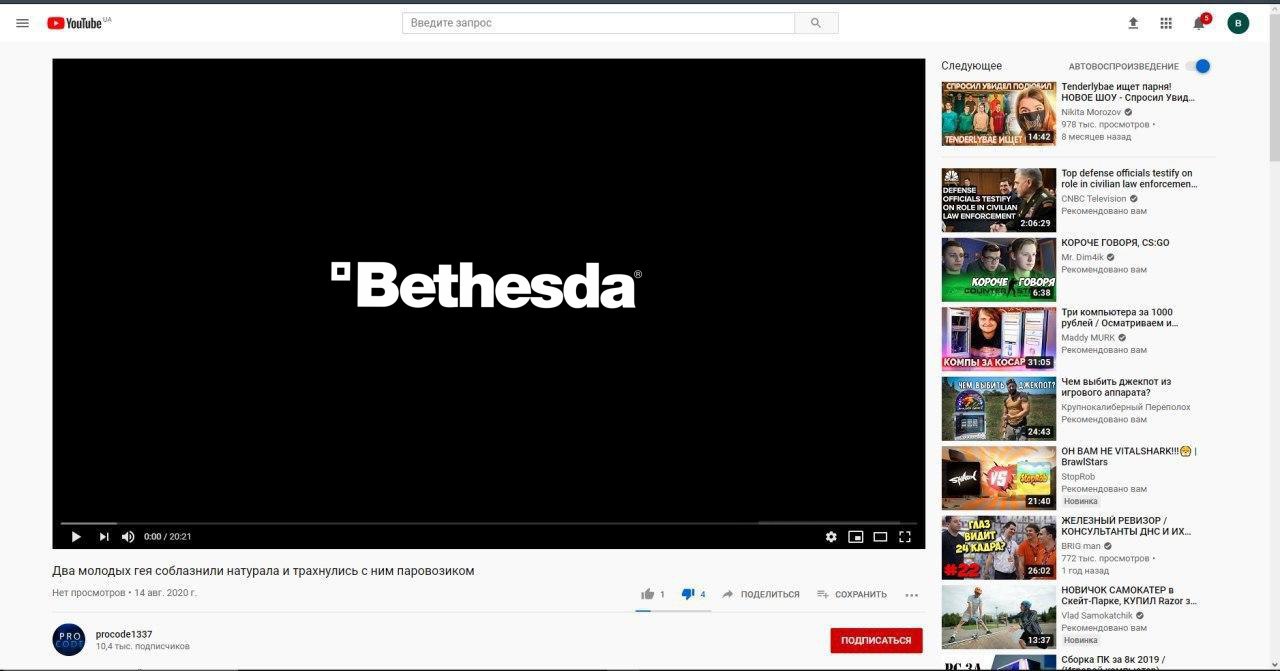Open the procode1337 channel avatar

[69, 640]
